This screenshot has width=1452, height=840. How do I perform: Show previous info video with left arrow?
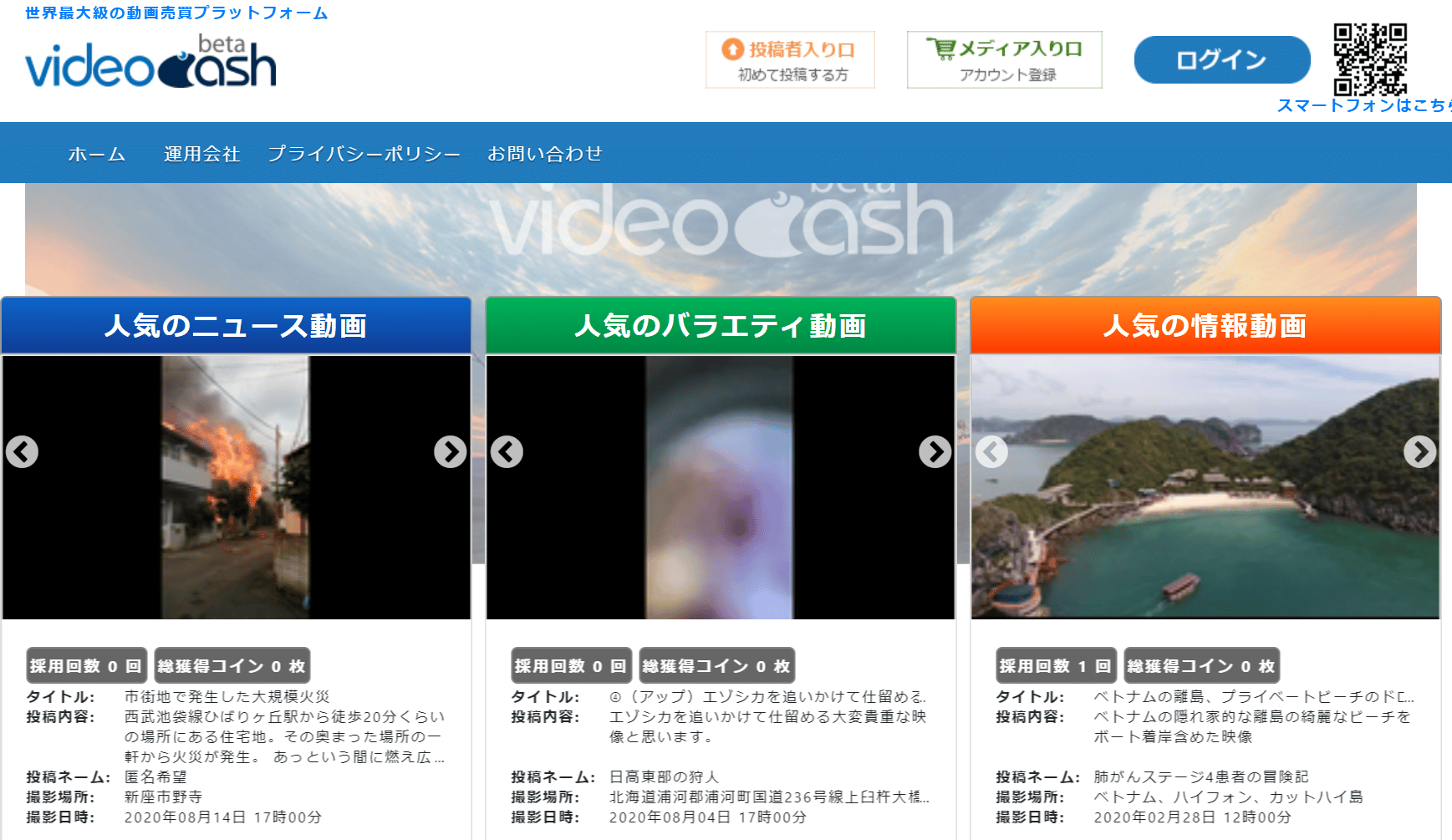[x=991, y=452]
